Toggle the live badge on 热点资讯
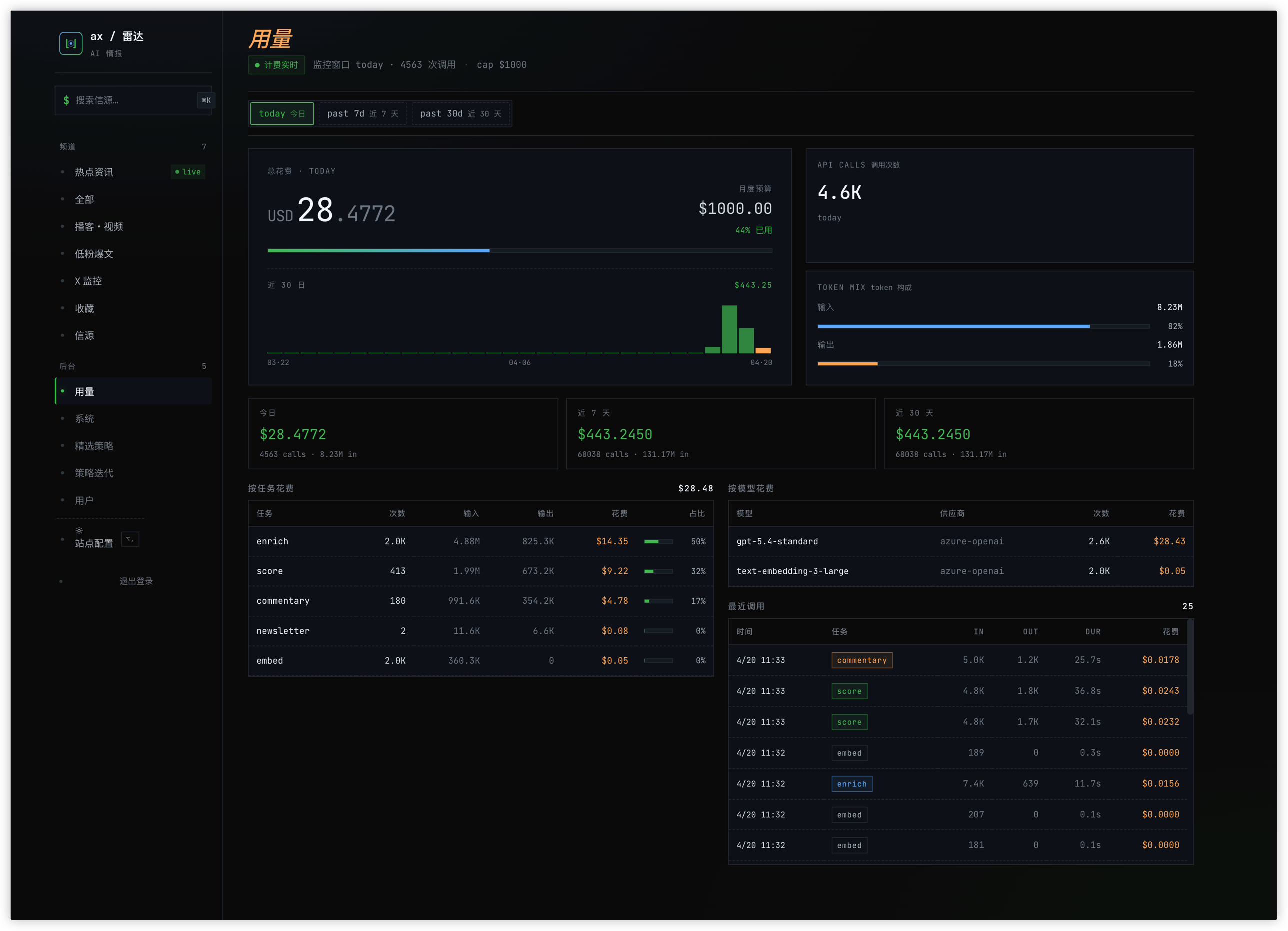 coord(188,172)
